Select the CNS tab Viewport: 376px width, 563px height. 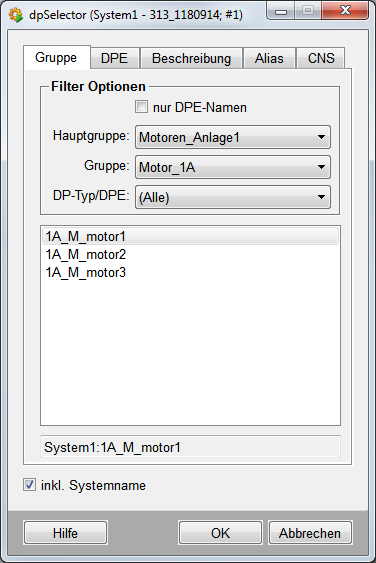tap(321, 58)
